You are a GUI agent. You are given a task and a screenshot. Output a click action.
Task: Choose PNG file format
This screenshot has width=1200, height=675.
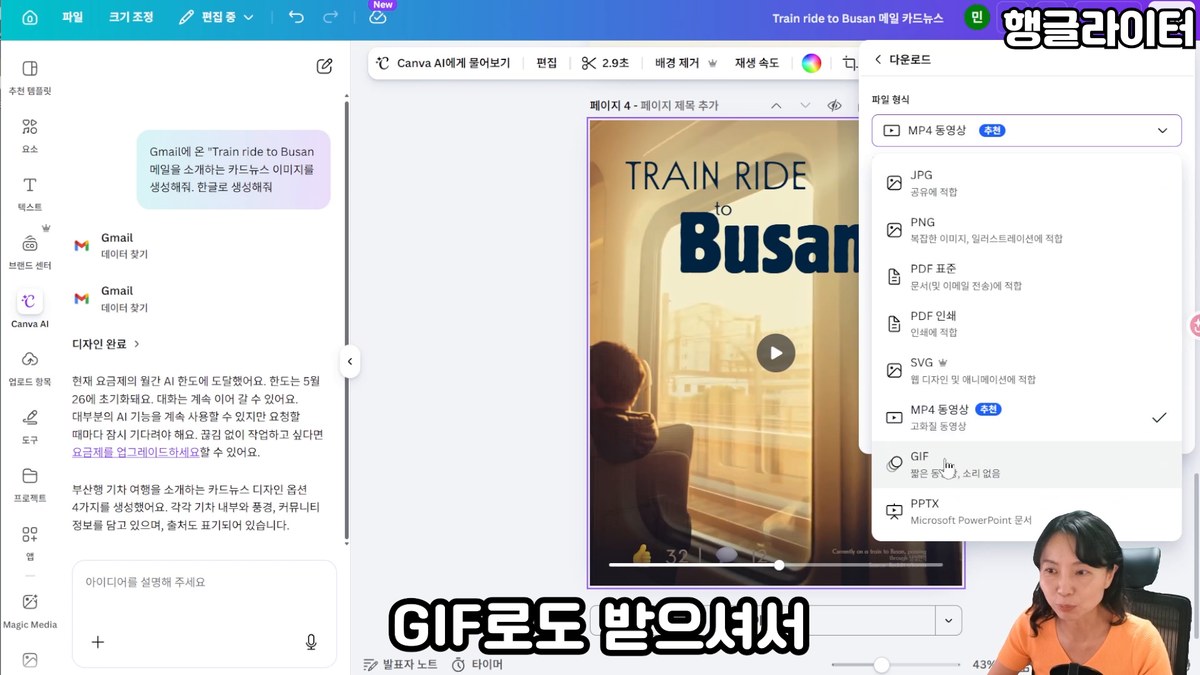point(1026,230)
